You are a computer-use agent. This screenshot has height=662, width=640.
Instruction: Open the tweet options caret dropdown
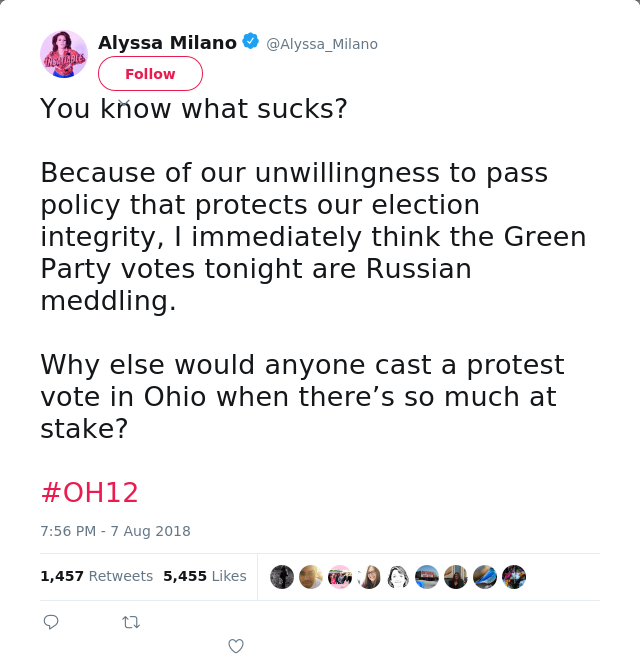[x=124, y=102]
